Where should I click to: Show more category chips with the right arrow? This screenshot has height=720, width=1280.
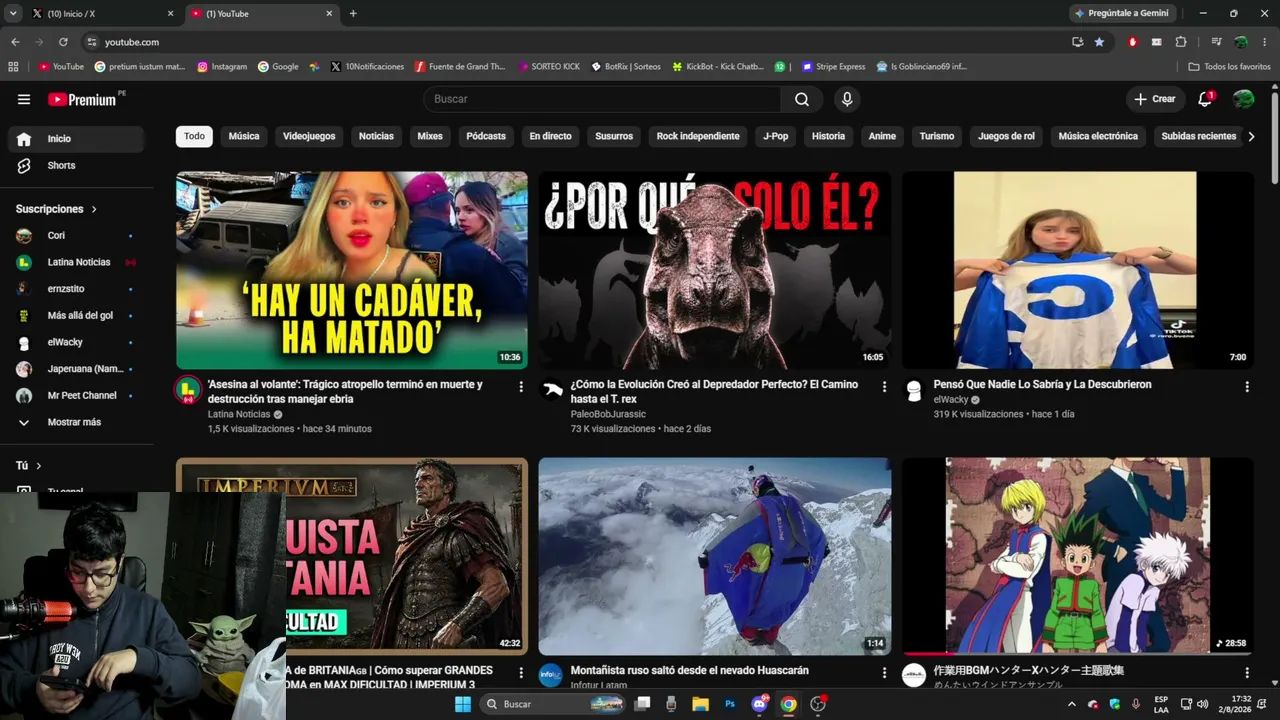(x=1251, y=136)
